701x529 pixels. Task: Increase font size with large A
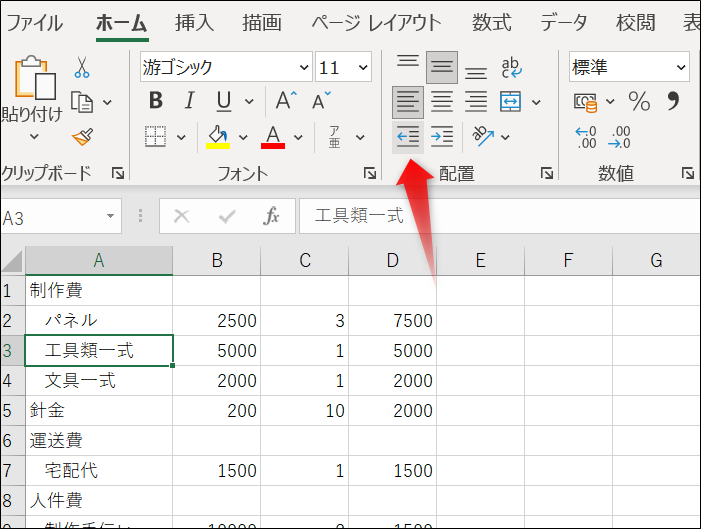click(x=286, y=101)
